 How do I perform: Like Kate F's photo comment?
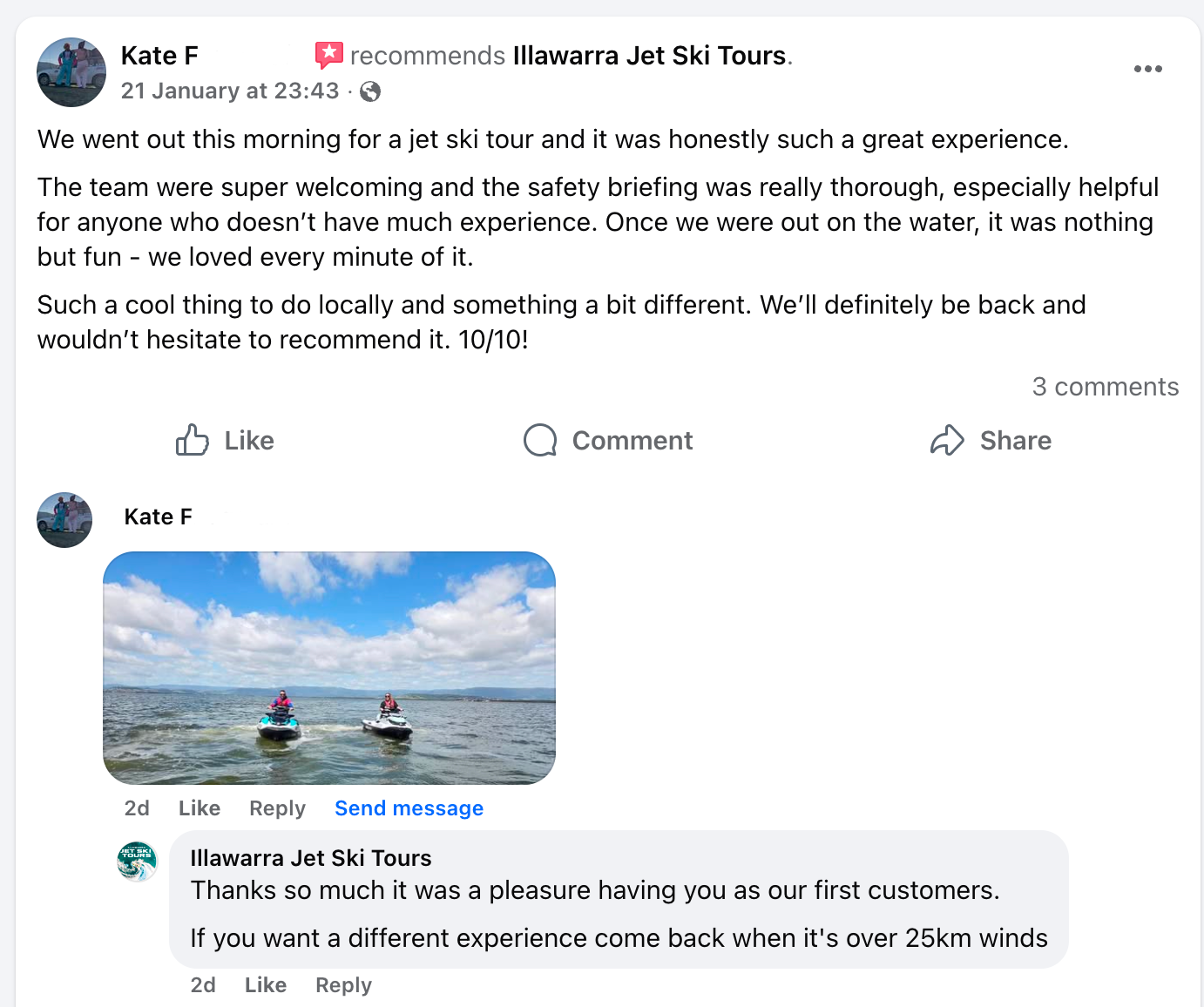(200, 808)
